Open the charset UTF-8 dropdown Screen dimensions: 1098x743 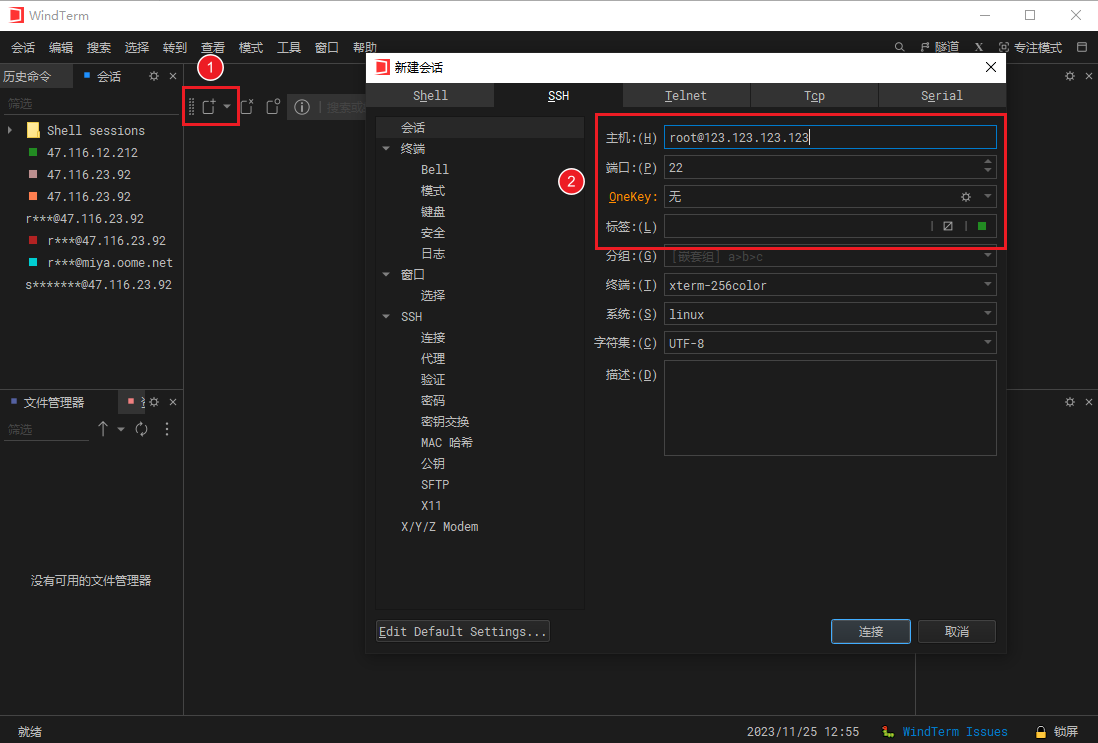(830, 343)
